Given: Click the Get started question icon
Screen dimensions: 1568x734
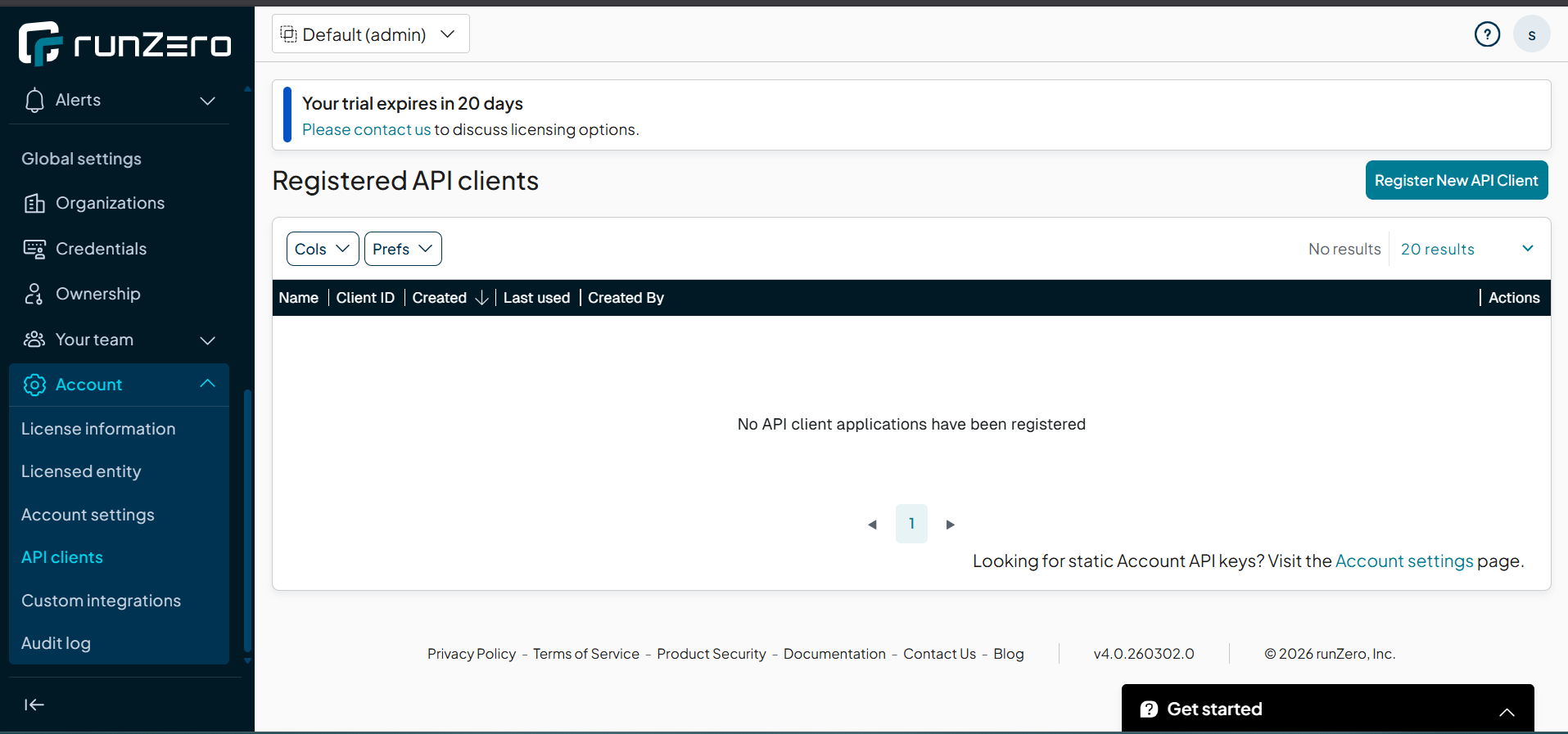Looking at the screenshot, I should 1149,709.
